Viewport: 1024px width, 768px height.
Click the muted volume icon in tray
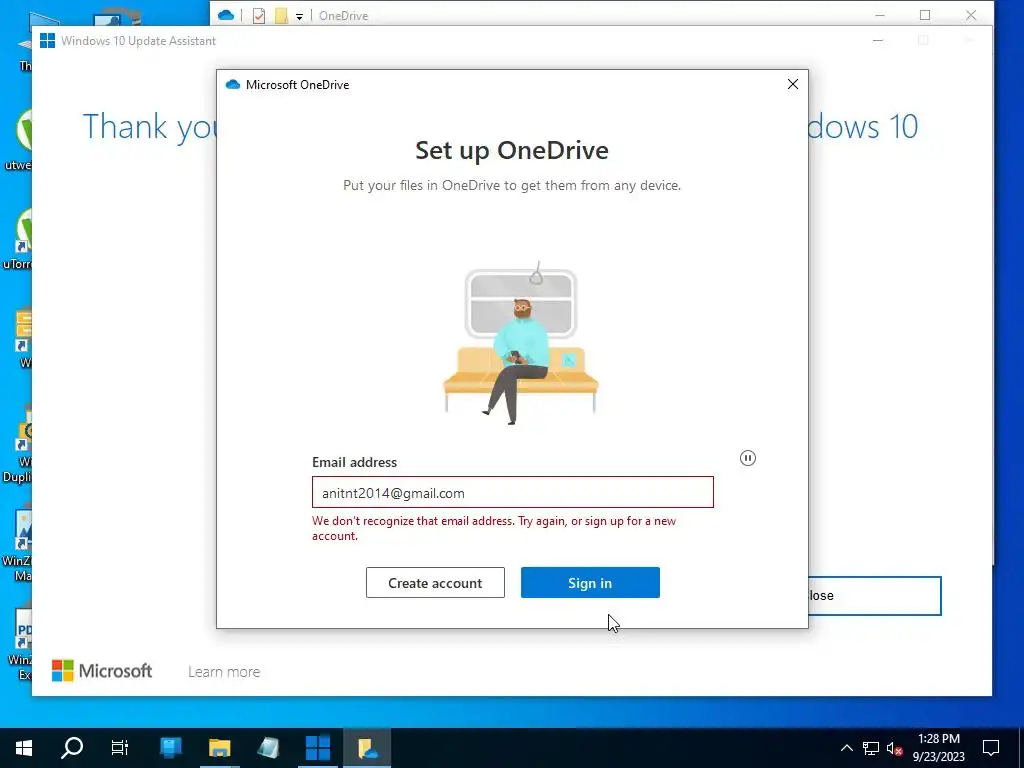click(x=894, y=748)
